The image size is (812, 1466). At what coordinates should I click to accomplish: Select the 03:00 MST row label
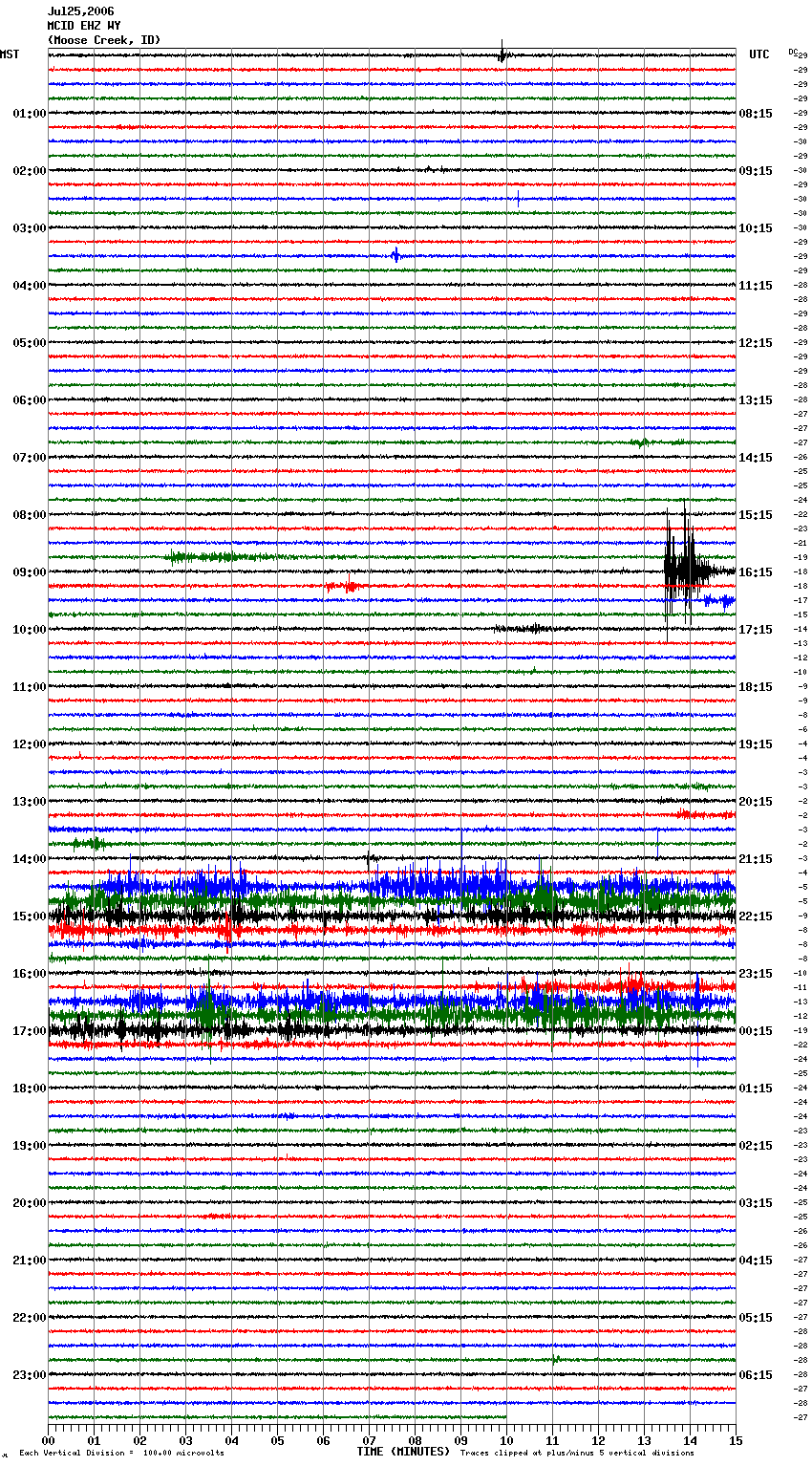pos(30,228)
